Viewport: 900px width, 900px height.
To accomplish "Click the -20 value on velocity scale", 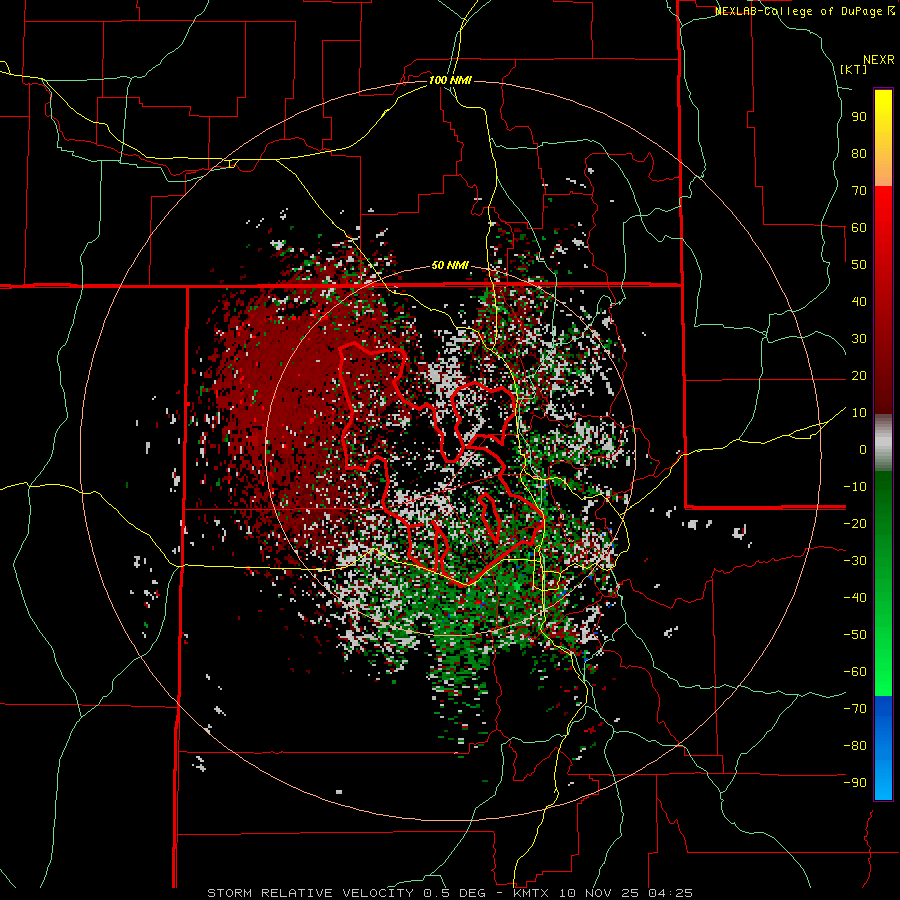I will (855, 524).
